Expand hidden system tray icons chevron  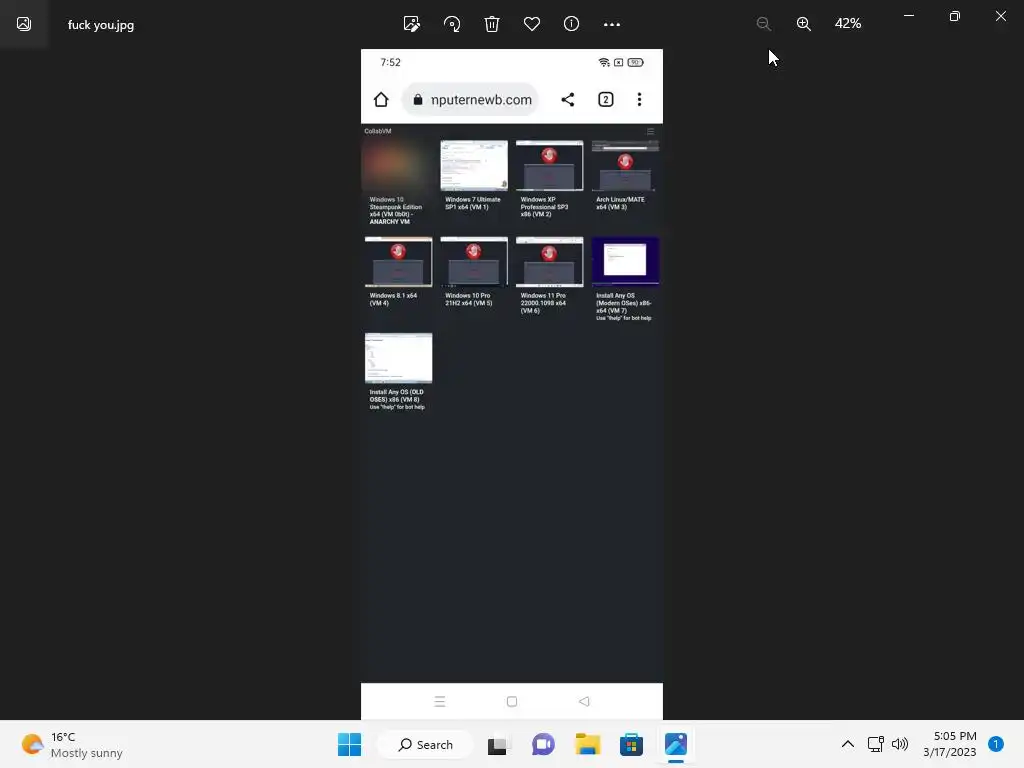(848, 744)
